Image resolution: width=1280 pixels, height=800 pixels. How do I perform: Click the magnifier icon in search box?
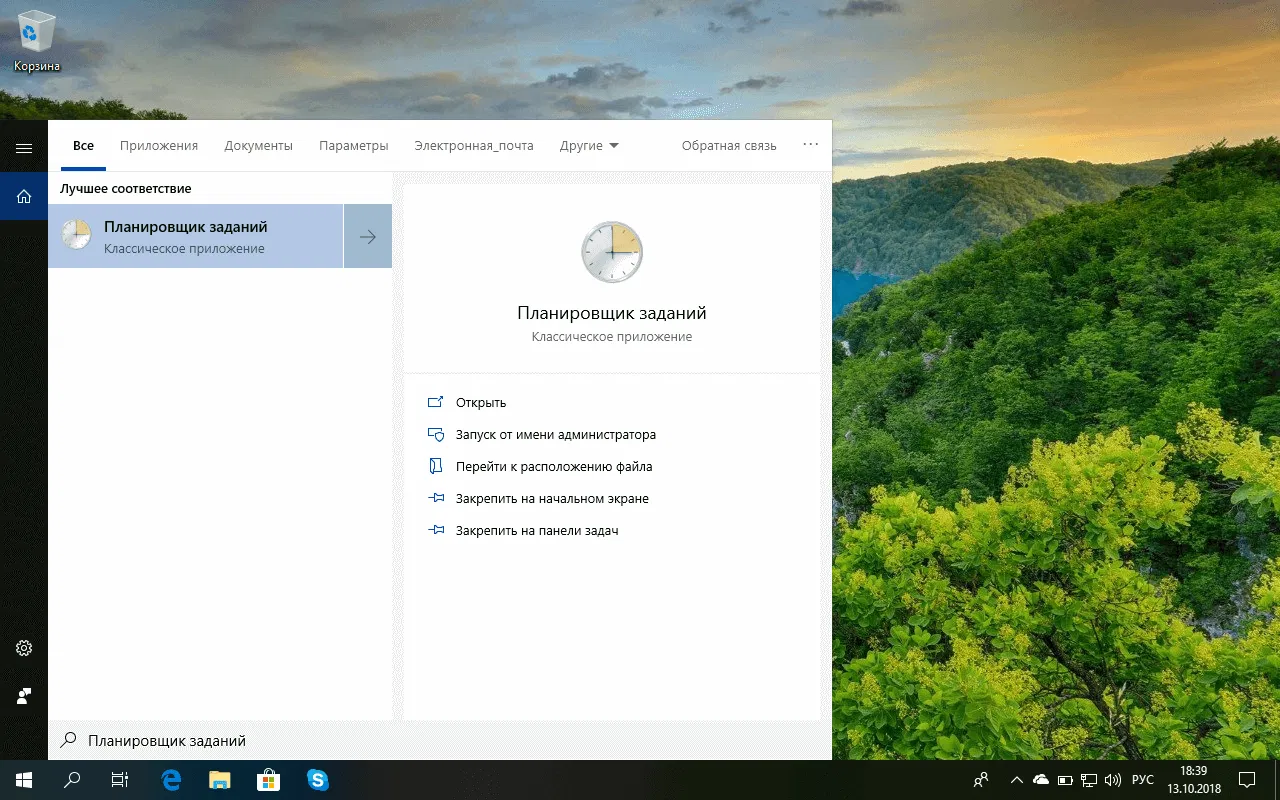pyautogui.click(x=69, y=741)
